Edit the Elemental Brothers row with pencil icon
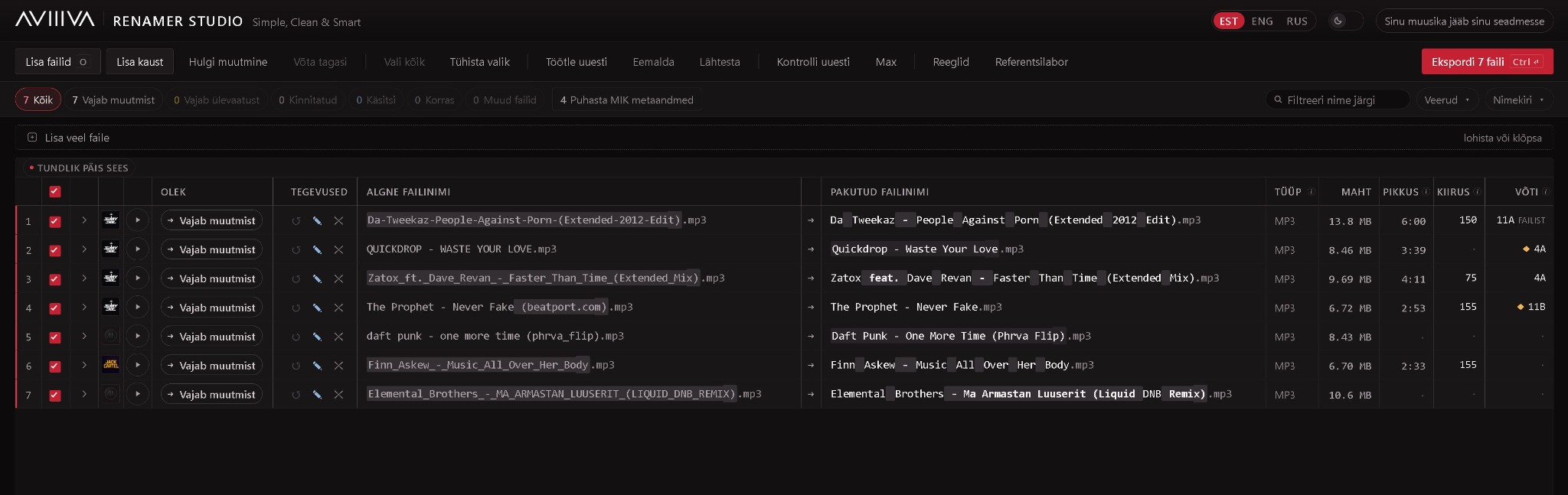Screen dimensions: 1568x495 click(317, 396)
